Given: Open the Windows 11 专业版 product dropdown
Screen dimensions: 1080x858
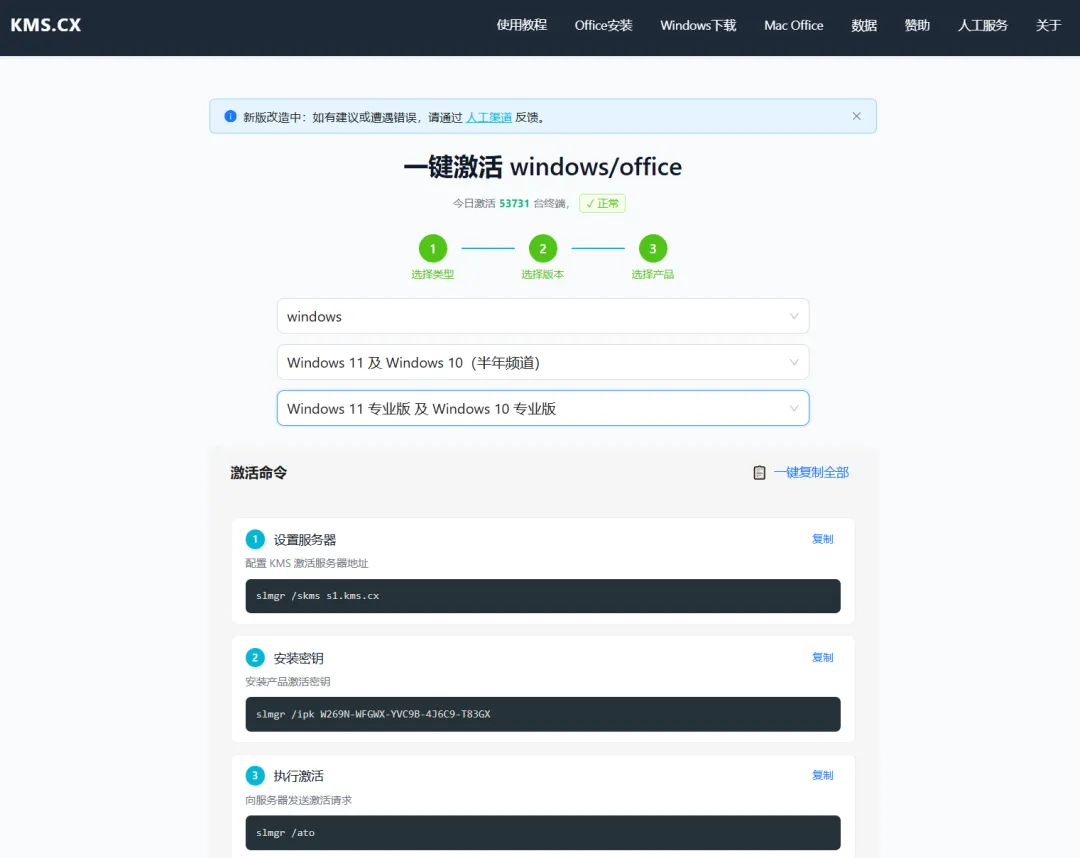Looking at the screenshot, I should (543, 408).
